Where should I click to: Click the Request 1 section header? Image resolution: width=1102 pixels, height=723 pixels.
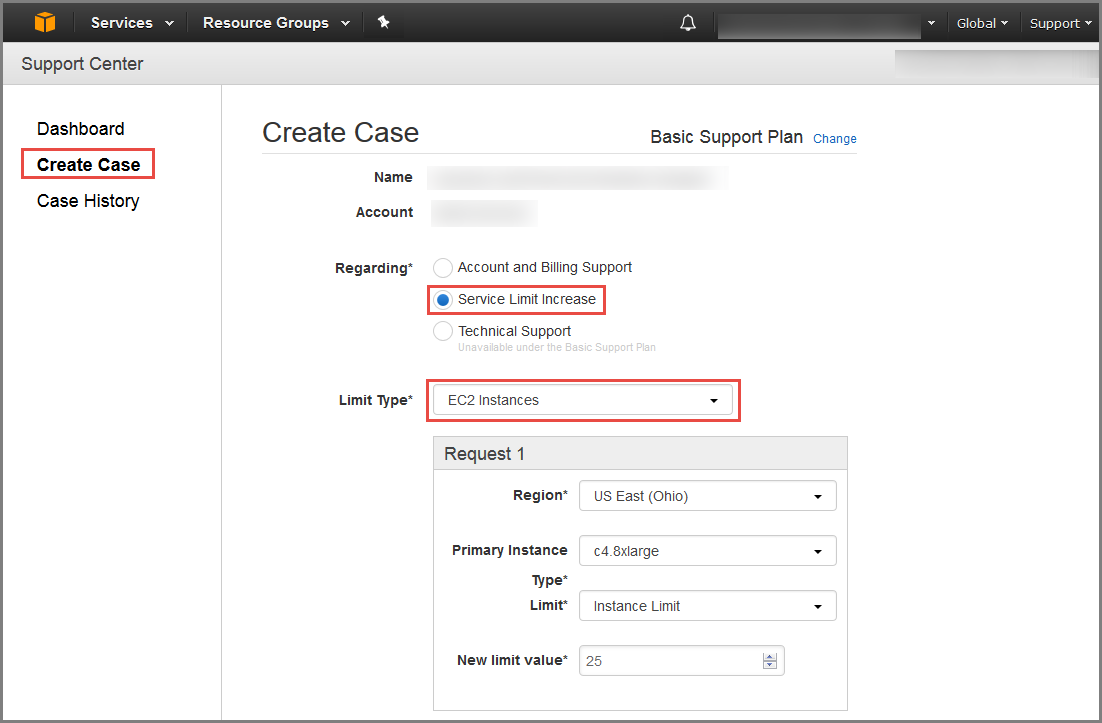click(x=640, y=454)
